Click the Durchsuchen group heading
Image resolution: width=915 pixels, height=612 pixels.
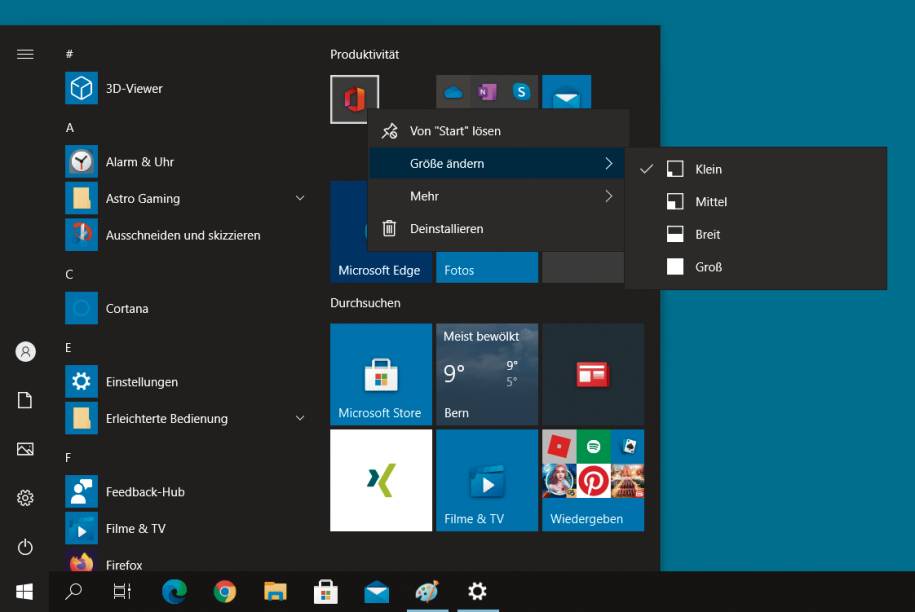click(365, 303)
